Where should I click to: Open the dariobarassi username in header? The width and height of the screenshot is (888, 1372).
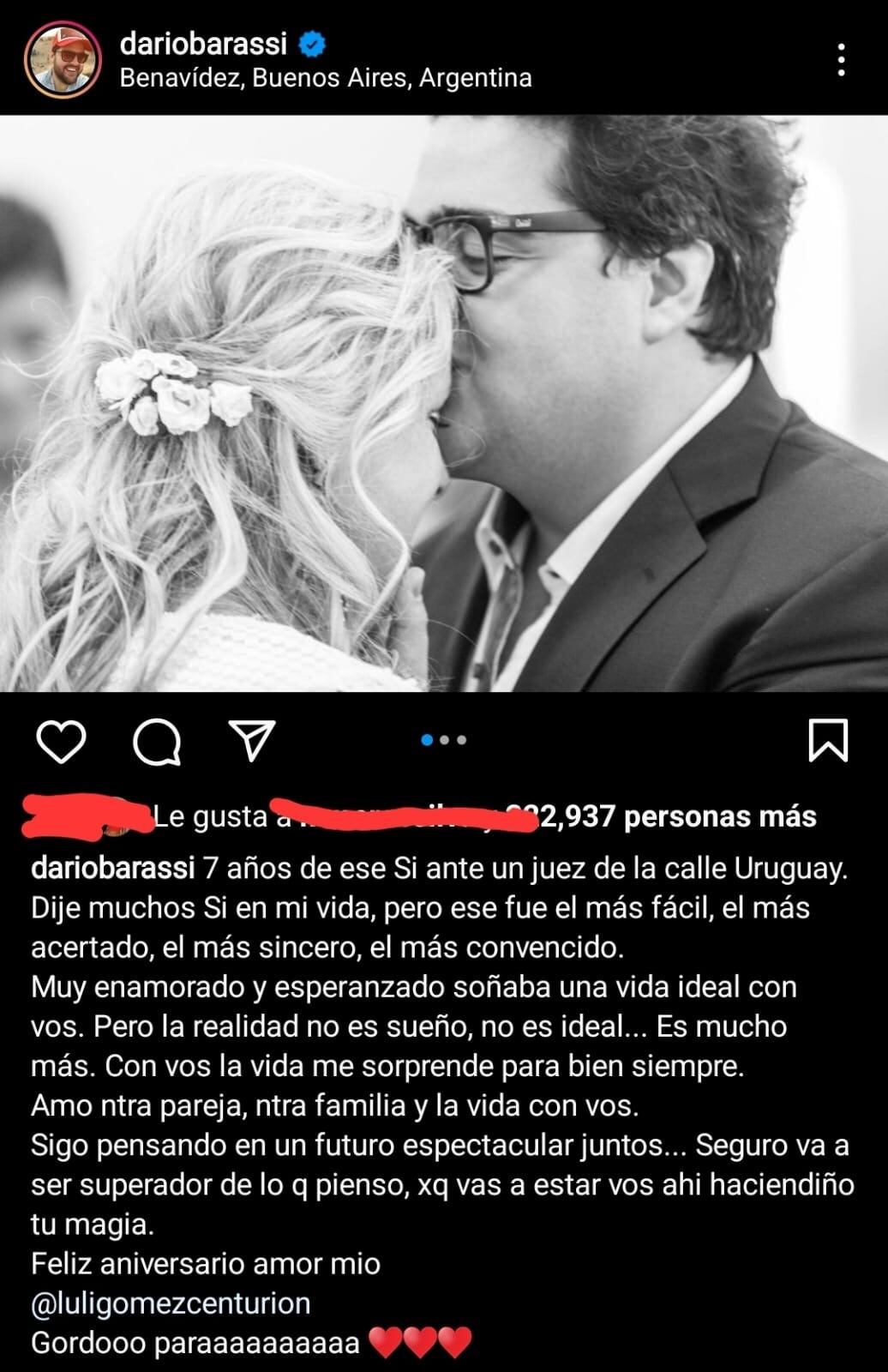(x=203, y=42)
